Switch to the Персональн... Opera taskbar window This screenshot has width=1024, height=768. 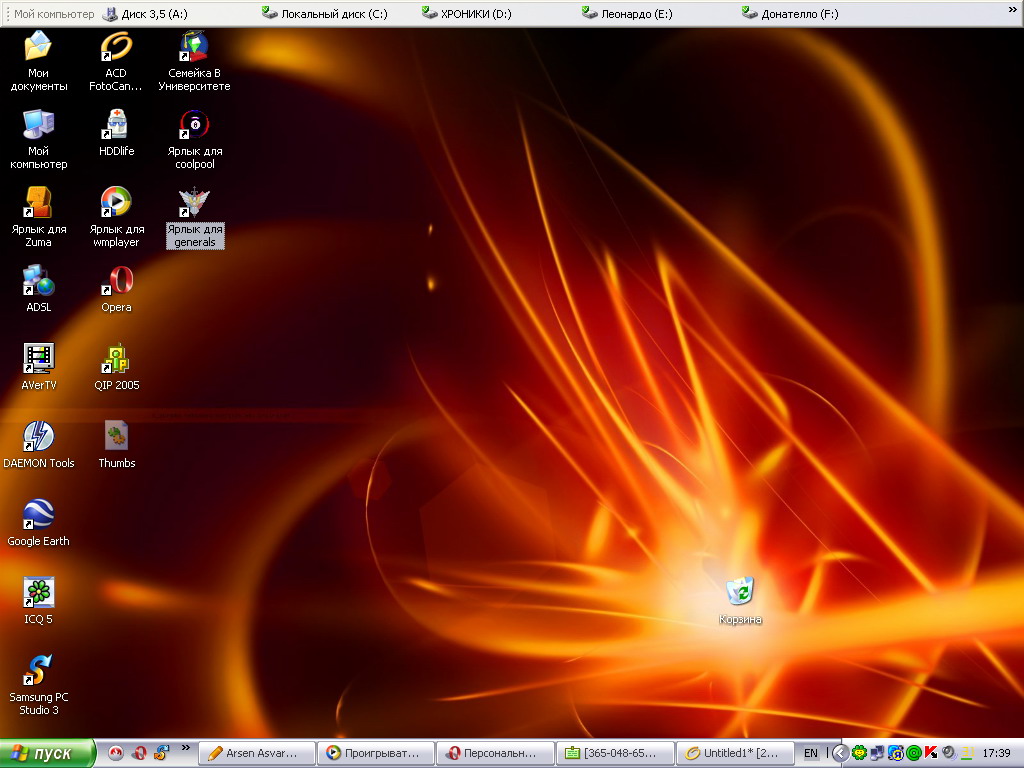click(495, 753)
